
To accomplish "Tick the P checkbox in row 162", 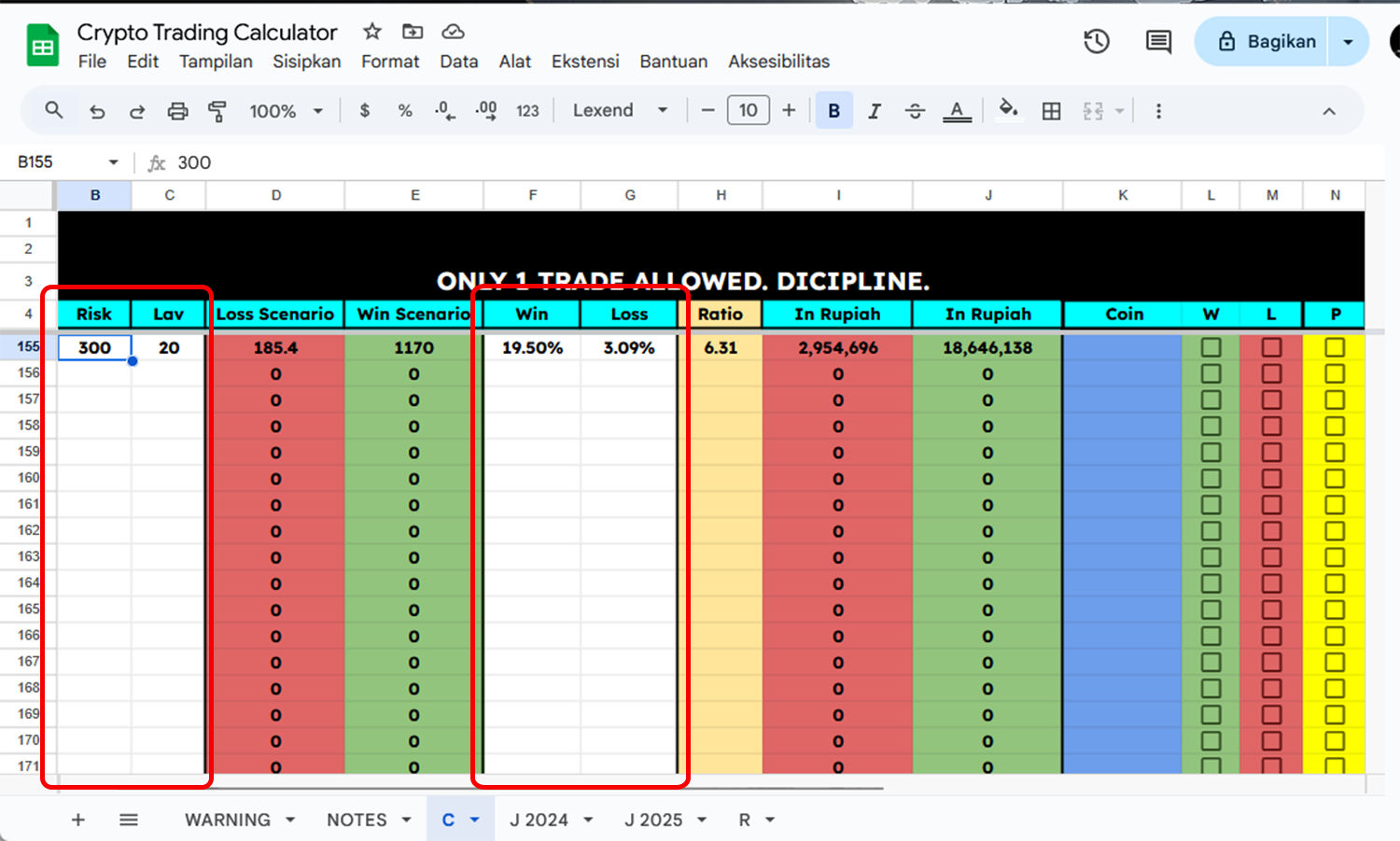I will pos(1335,531).
